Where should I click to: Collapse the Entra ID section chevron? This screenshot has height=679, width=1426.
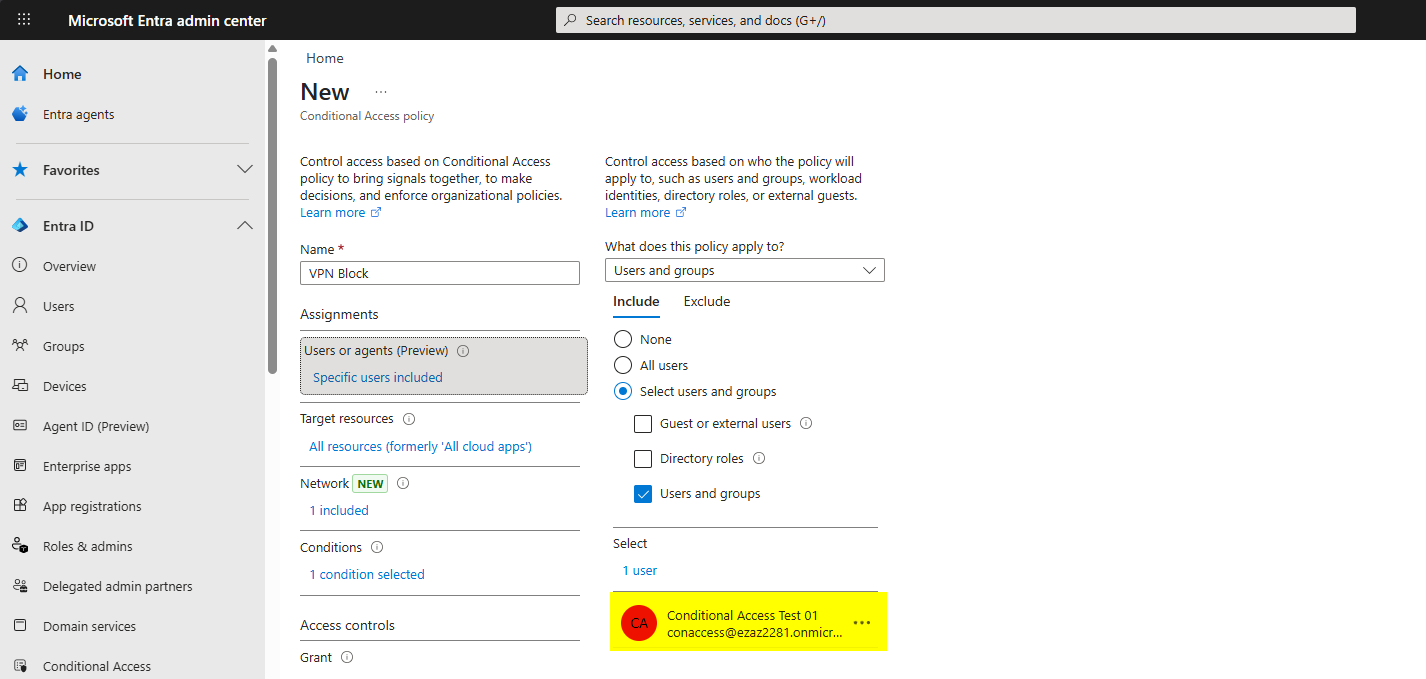click(245, 226)
